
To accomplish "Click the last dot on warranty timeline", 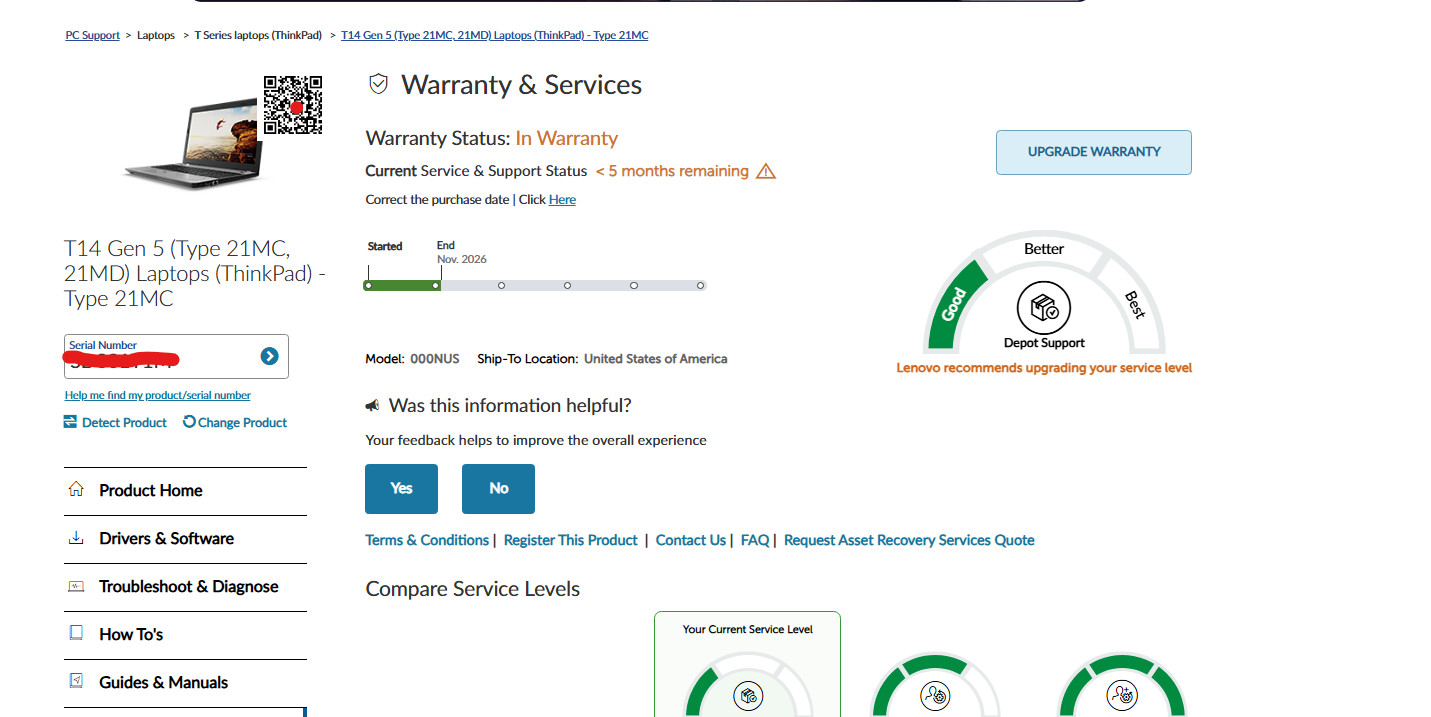I will pyautogui.click(x=701, y=285).
